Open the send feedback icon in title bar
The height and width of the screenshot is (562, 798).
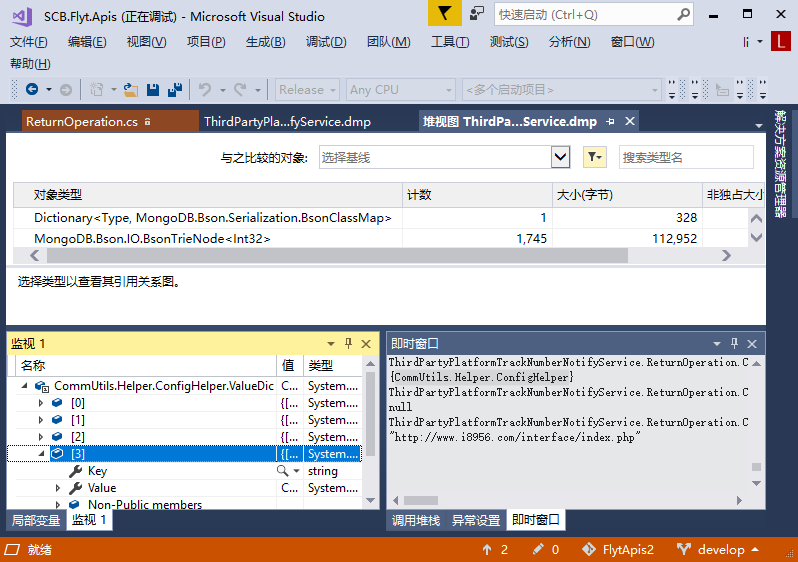(x=477, y=14)
